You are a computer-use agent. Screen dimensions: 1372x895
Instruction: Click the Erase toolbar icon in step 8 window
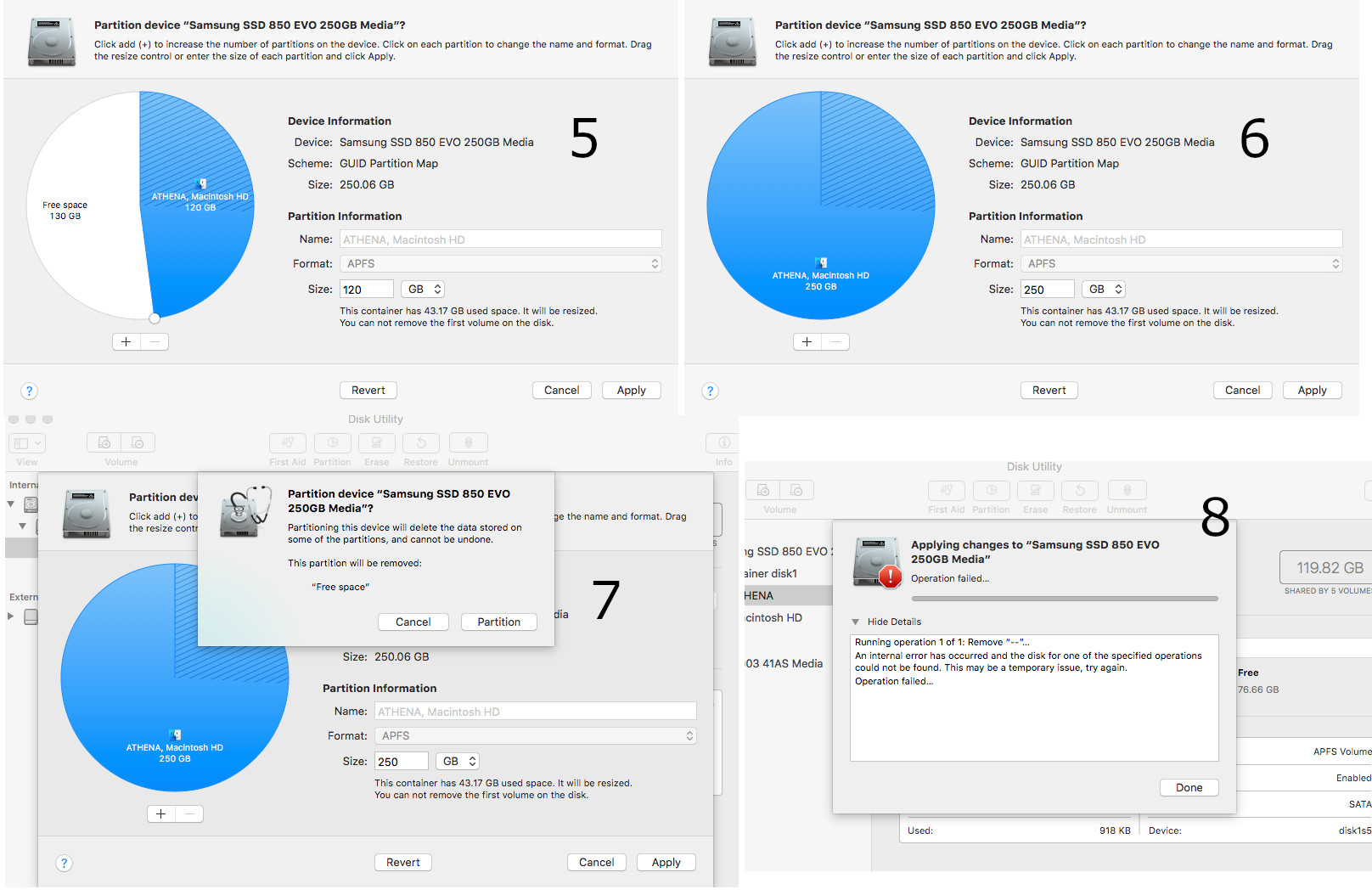pos(1036,490)
